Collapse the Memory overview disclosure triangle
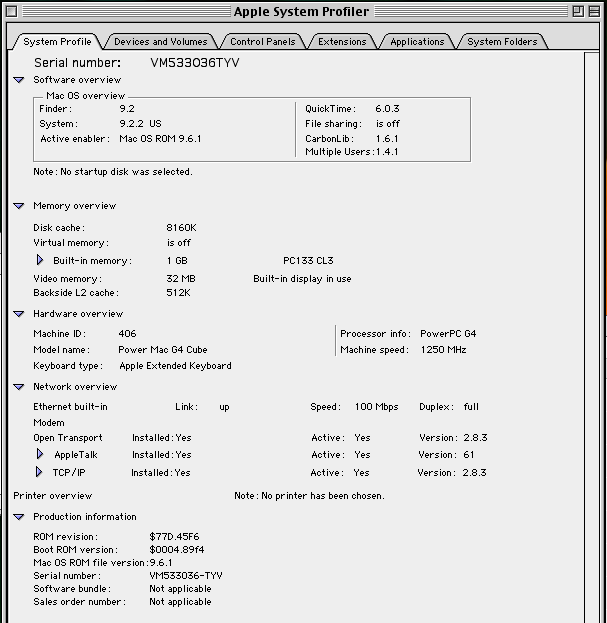This screenshot has height=623, width=607. pos(19,206)
